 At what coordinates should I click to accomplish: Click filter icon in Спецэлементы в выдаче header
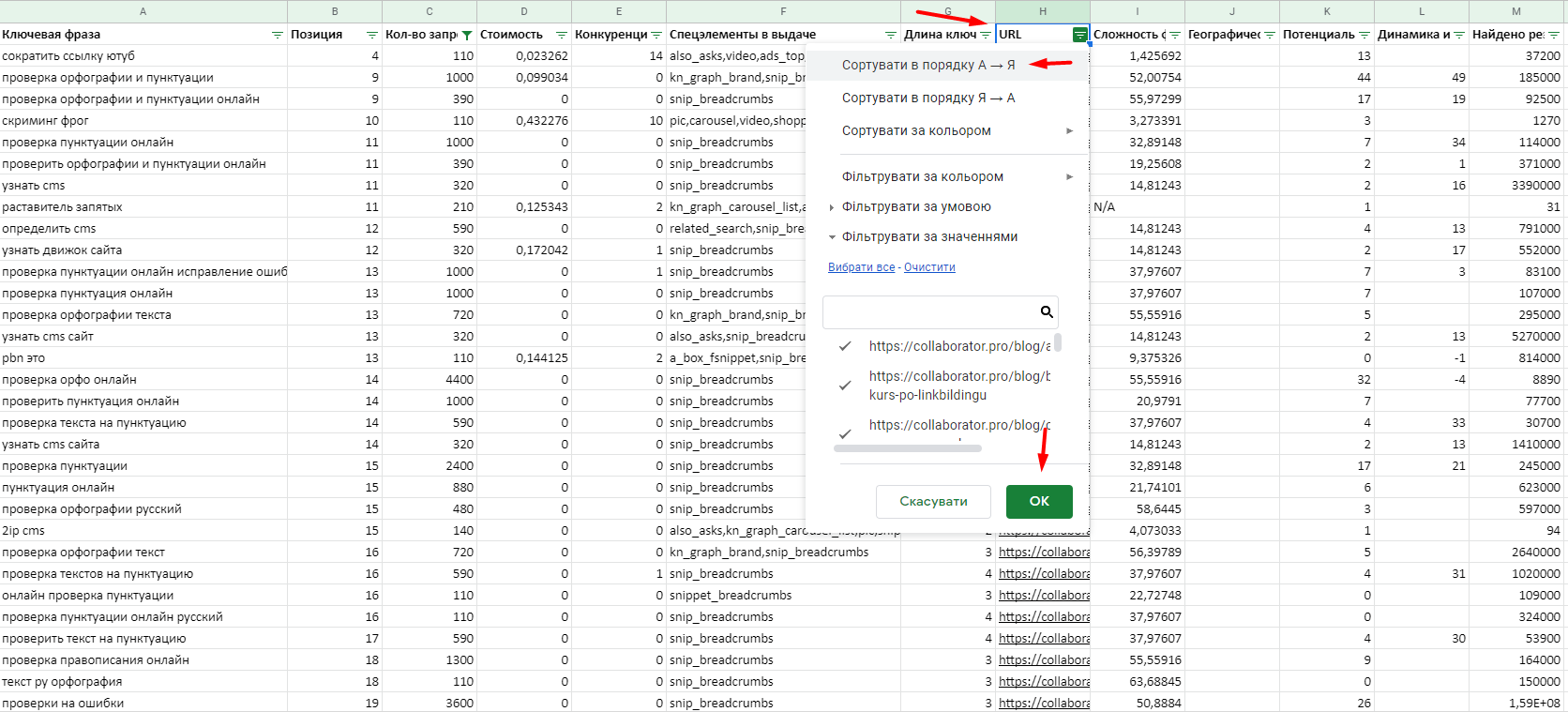[x=890, y=35]
